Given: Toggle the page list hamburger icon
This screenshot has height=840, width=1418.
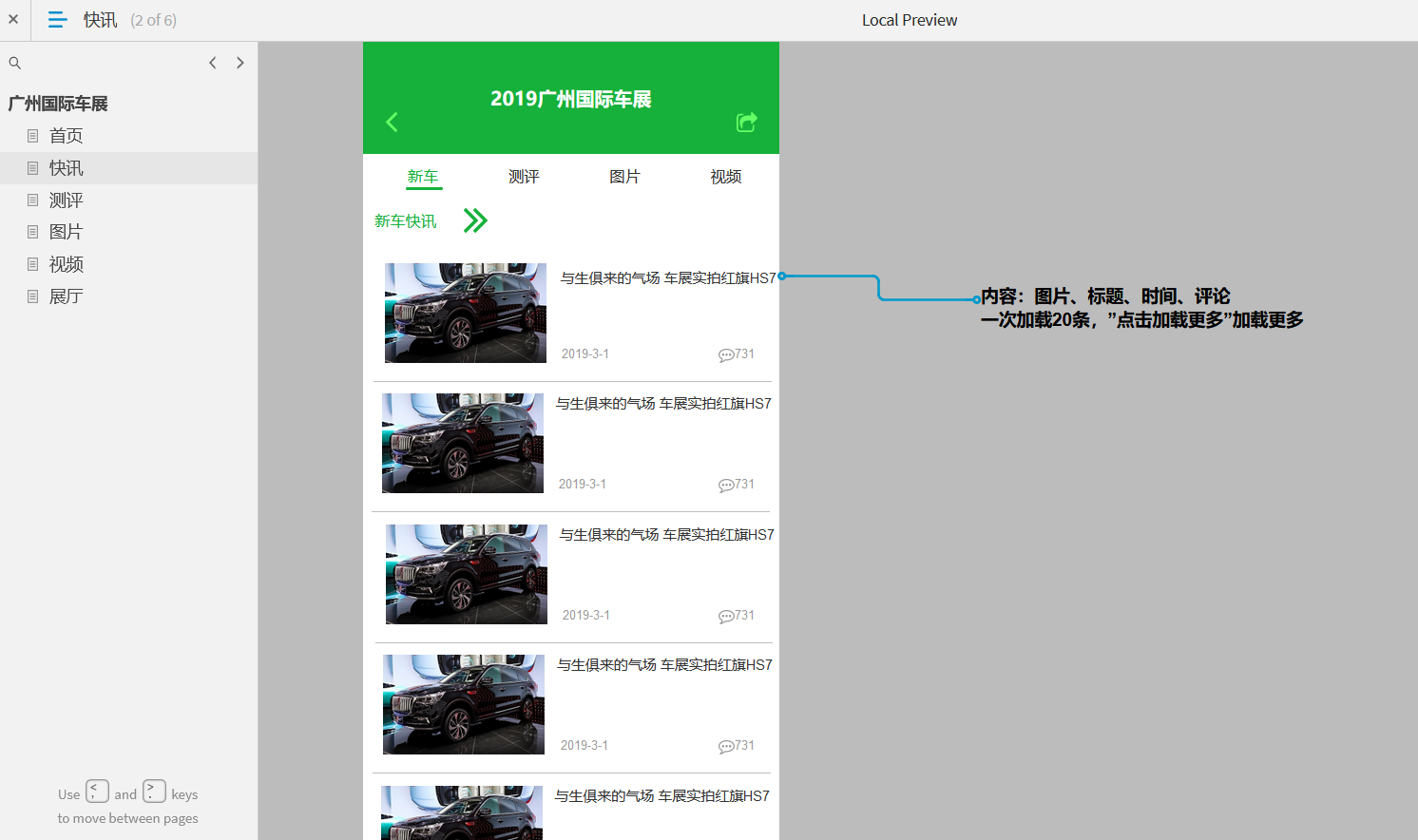Looking at the screenshot, I should (x=58, y=20).
